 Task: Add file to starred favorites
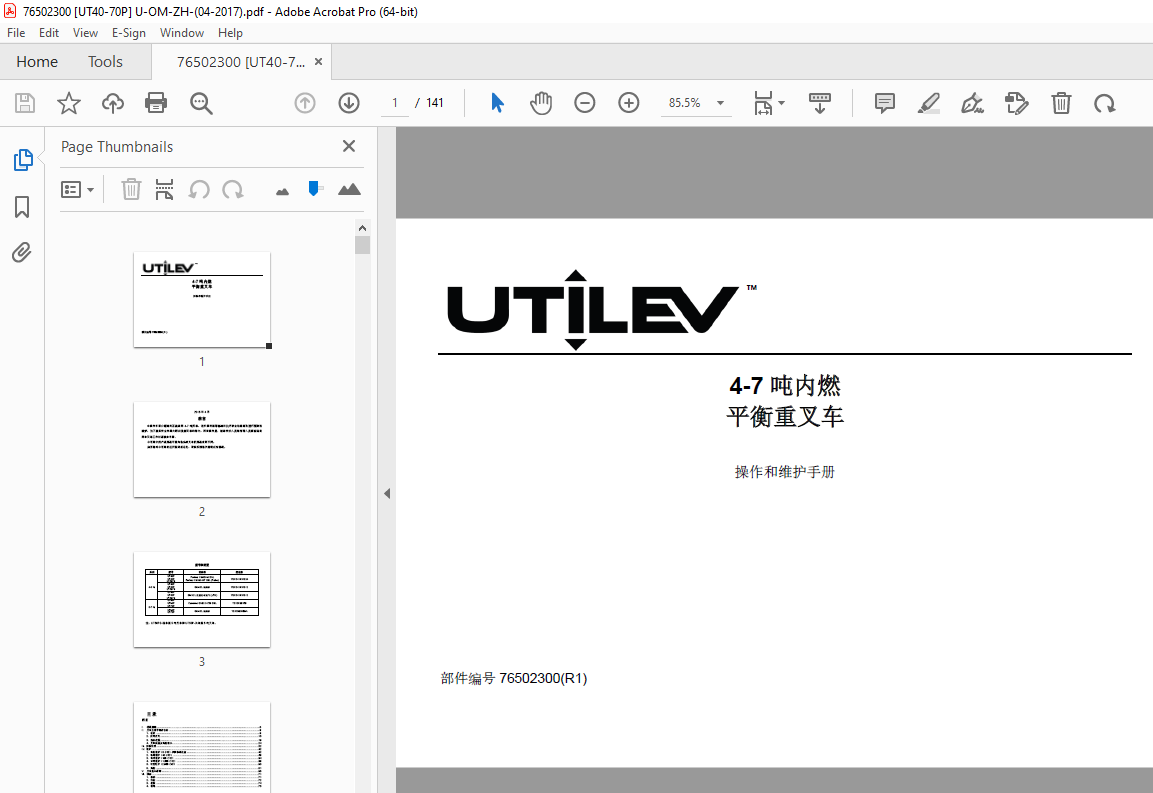tap(68, 103)
